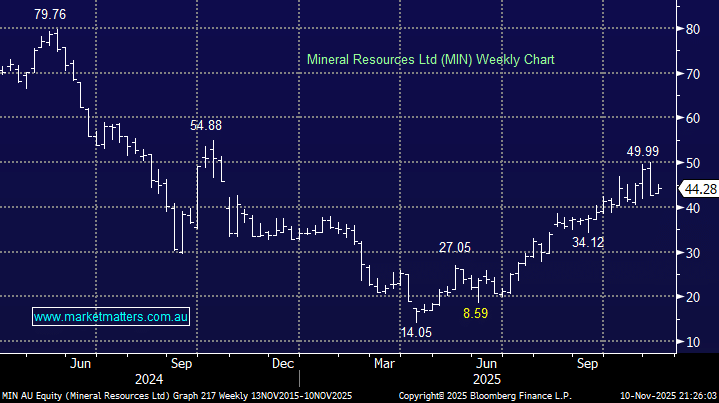Select the Dec marker on the time axis

[283, 364]
